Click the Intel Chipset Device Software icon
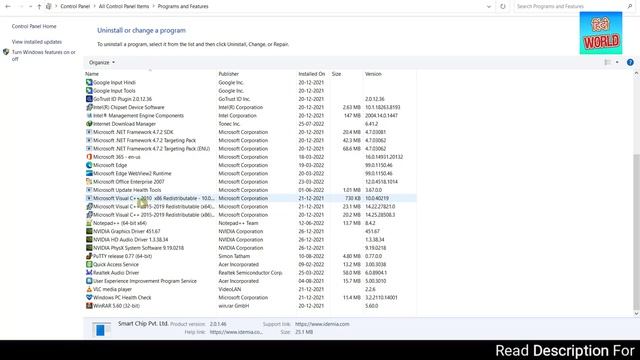640x360 pixels. pyautogui.click(x=89, y=107)
